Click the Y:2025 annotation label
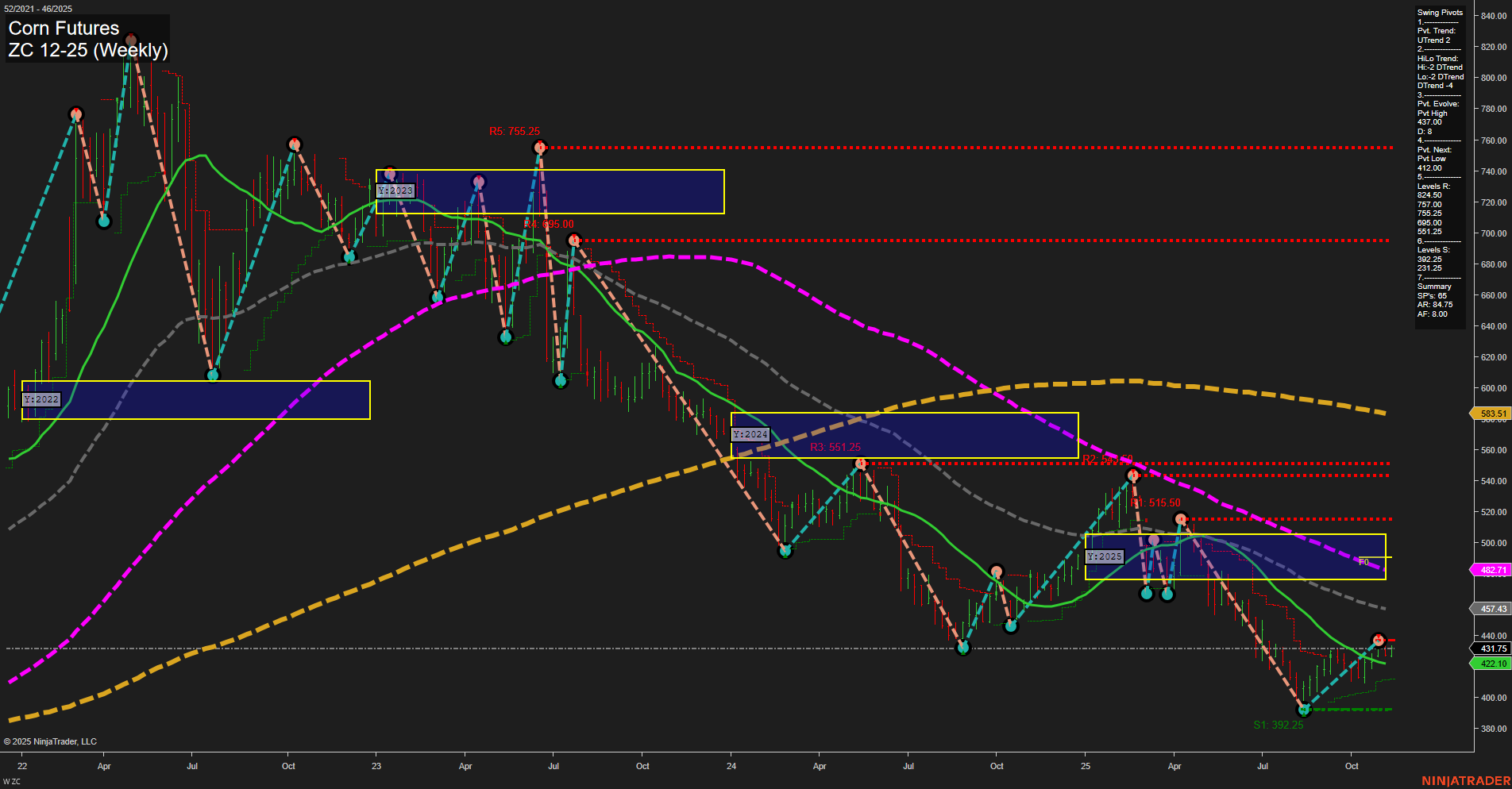Screen dimensions: 1512x789 tap(1106, 556)
